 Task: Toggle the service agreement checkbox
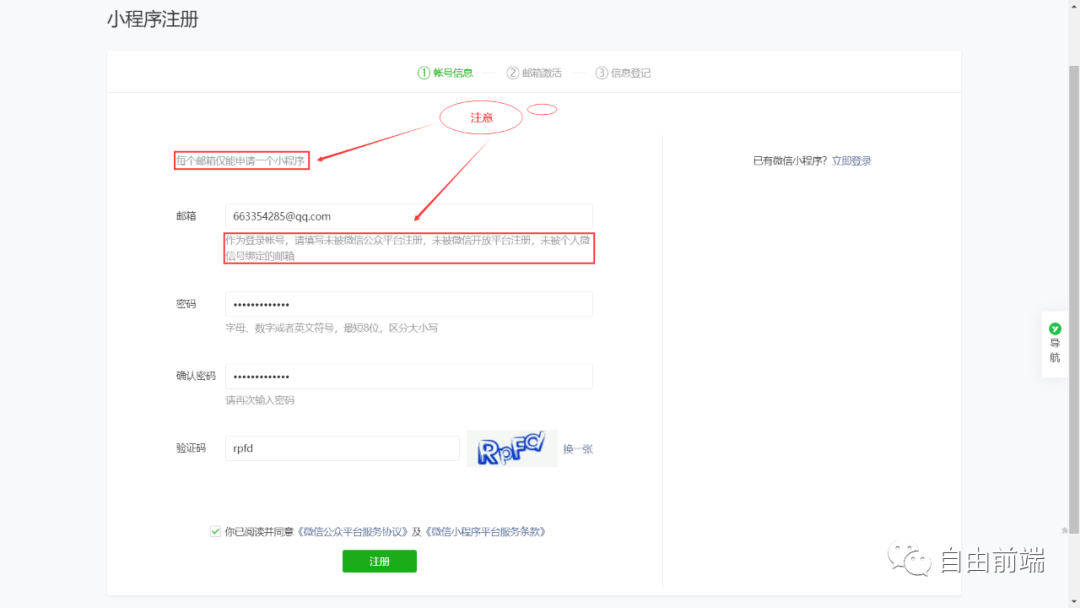(216, 531)
